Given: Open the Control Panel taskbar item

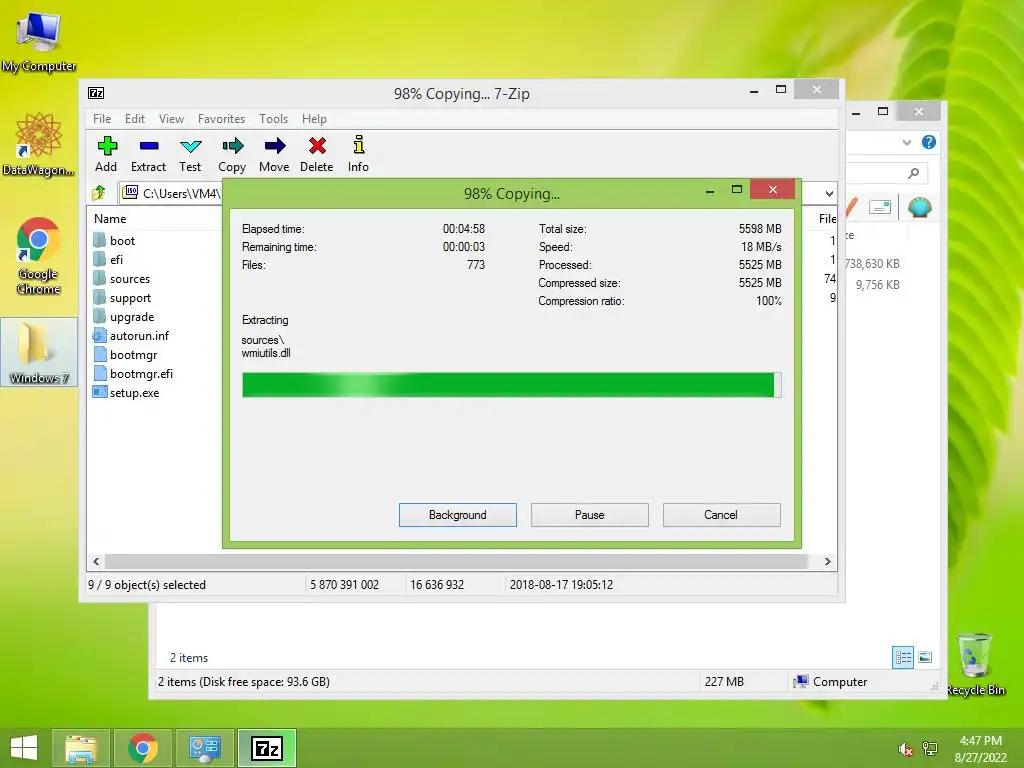Looking at the screenshot, I should click(205, 748).
